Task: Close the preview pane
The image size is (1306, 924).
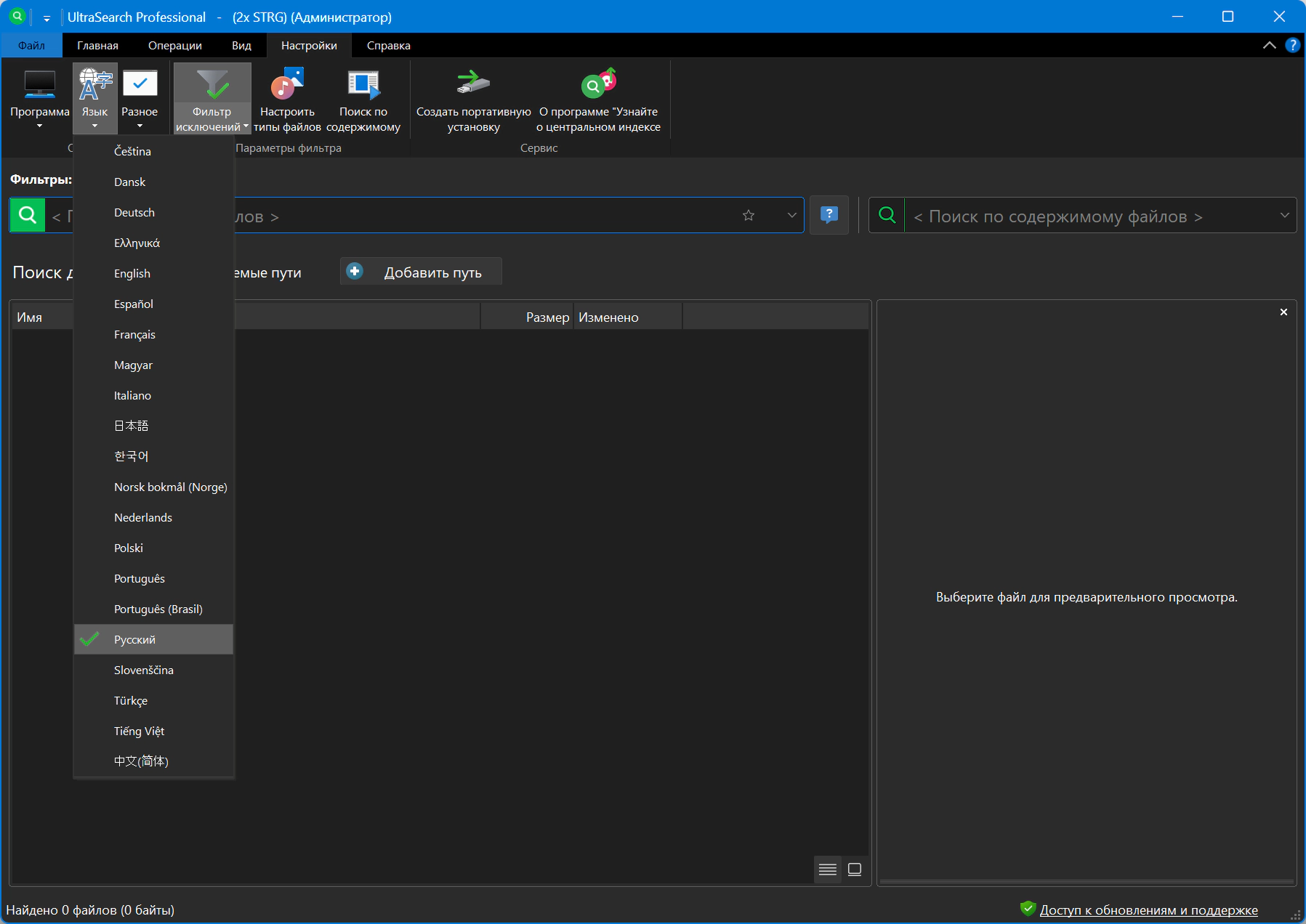Action: (x=1283, y=312)
